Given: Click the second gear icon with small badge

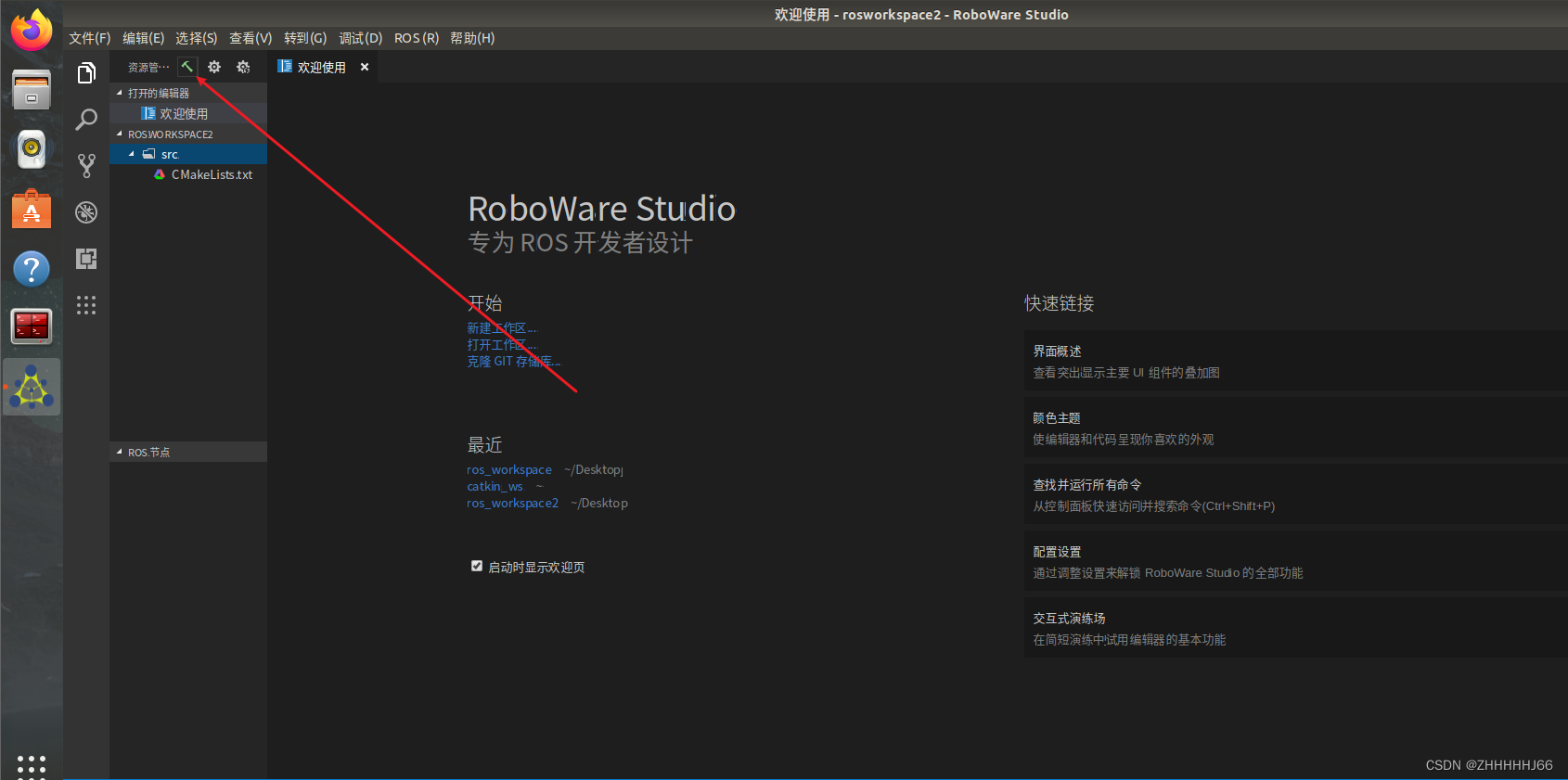Looking at the screenshot, I should pos(243,67).
